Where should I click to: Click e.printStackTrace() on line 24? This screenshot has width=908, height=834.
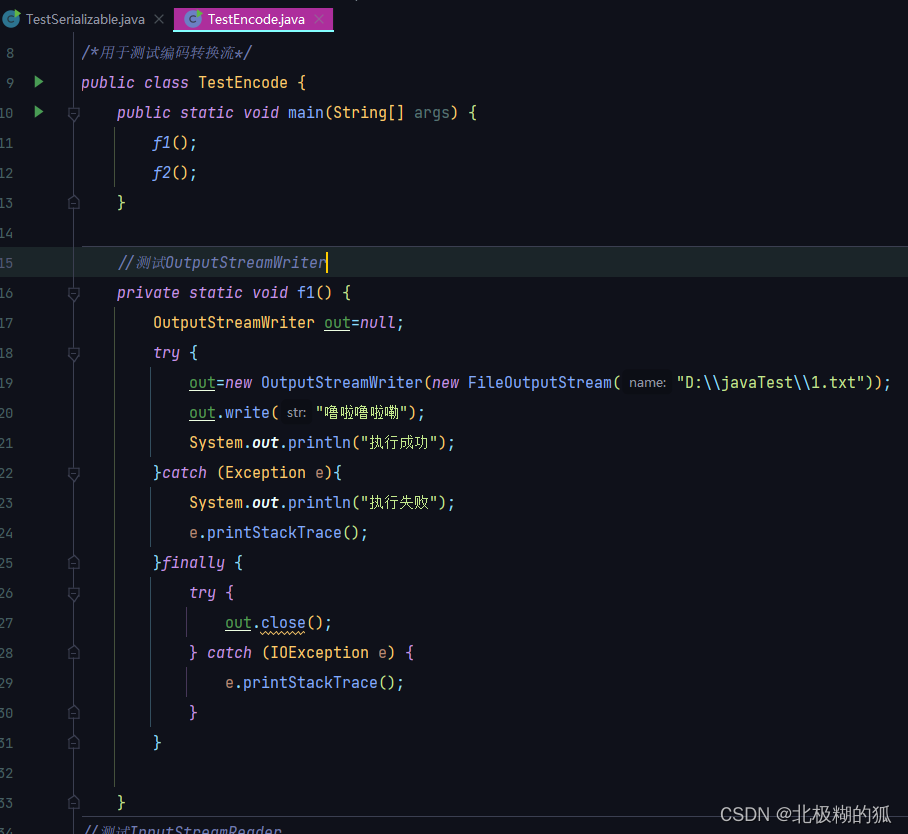[279, 532]
